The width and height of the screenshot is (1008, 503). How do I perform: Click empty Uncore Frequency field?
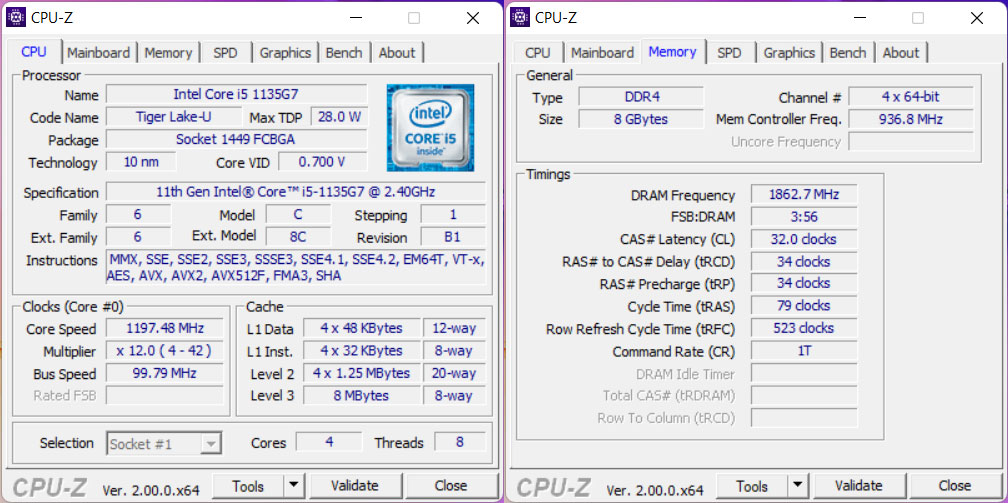[x=911, y=142]
